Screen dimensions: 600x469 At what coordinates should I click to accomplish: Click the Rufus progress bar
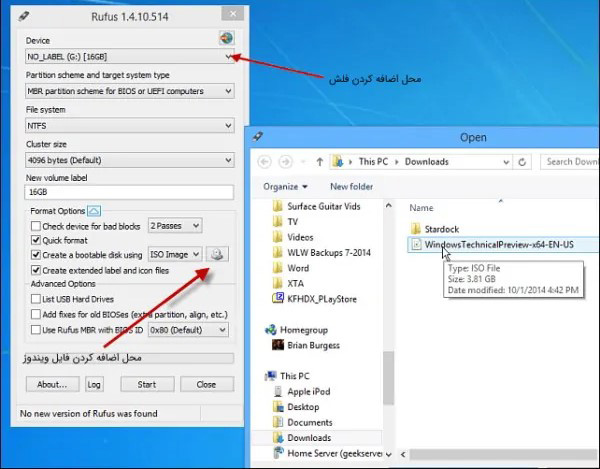click(x=129, y=358)
